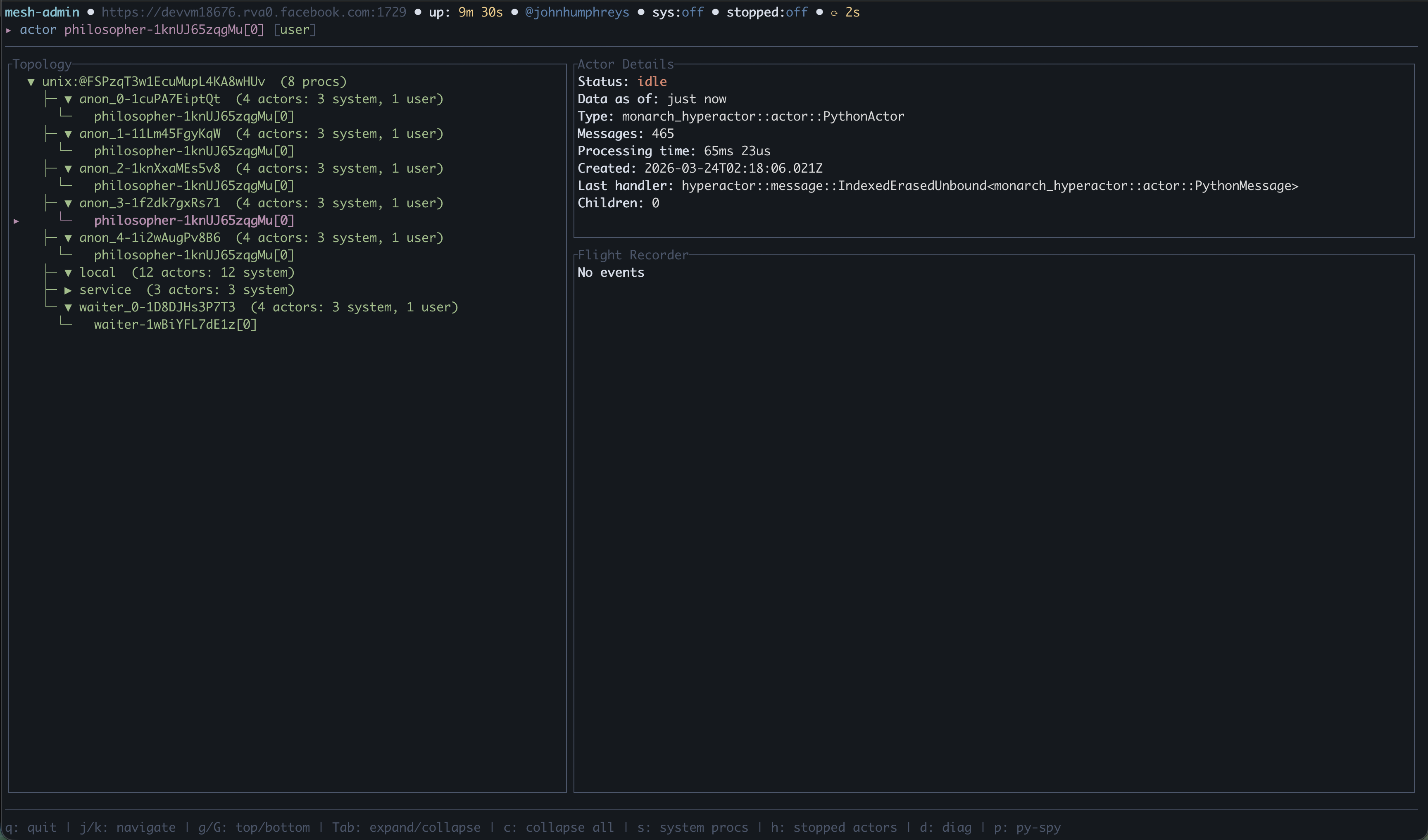
Task: Click the 'q: quit' shortcut hint
Action: 31,828
